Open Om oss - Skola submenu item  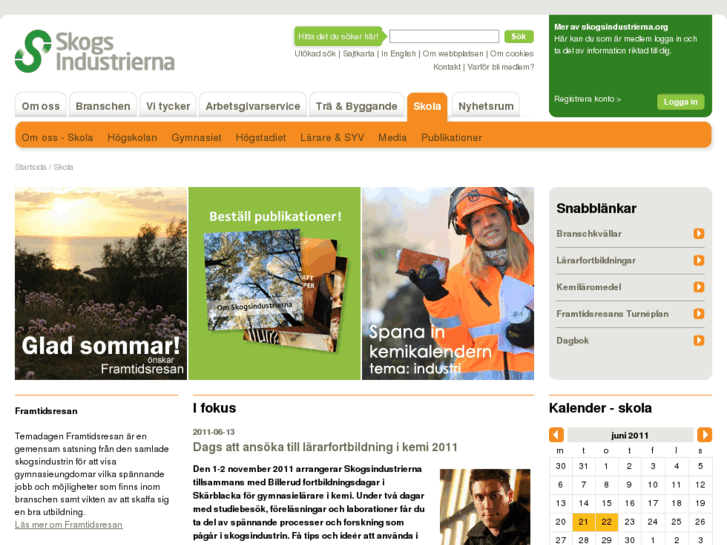[x=57, y=138]
